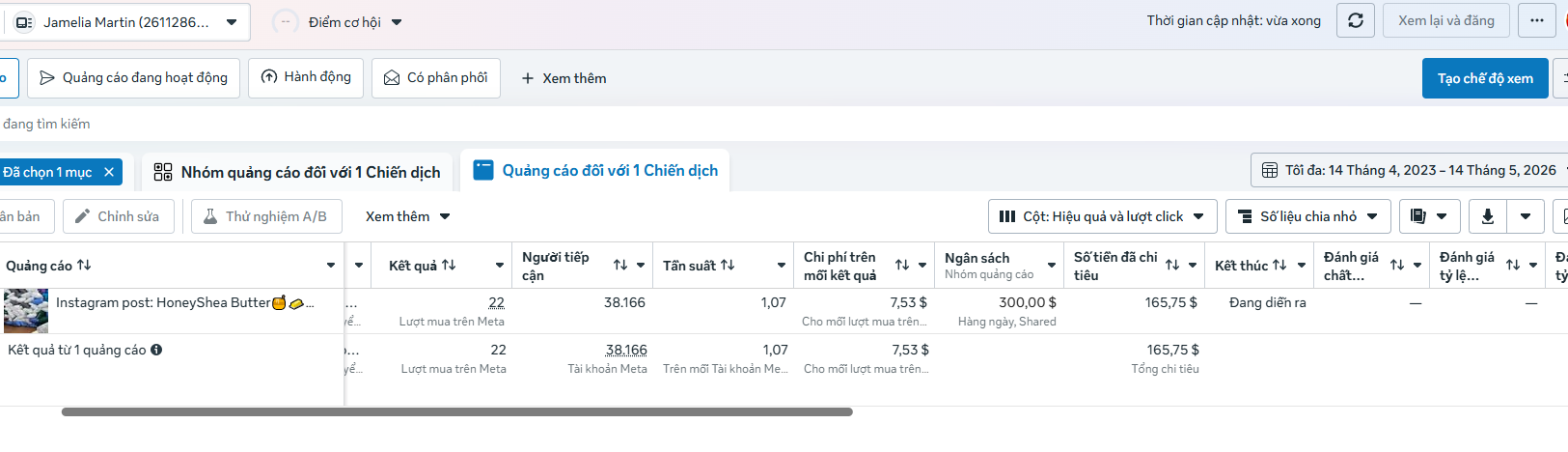Expand the export options arrow
The height and width of the screenshot is (452, 1568).
tap(1526, 216)
